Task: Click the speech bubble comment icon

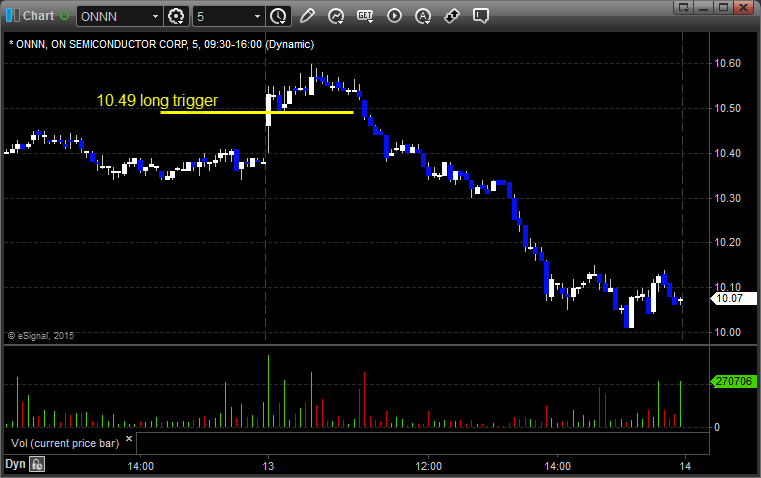Action: (x=481, y=16)
